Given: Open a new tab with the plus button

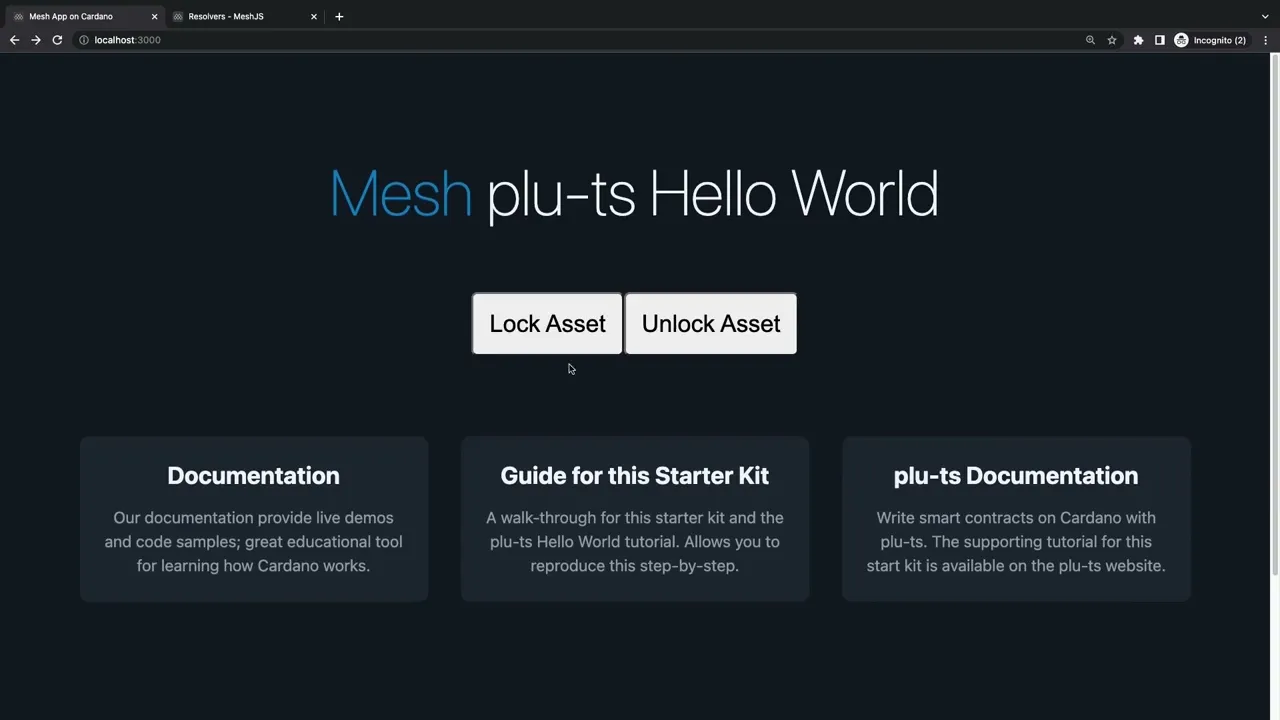Looking at the screenshot, I should tap(339, 16).
